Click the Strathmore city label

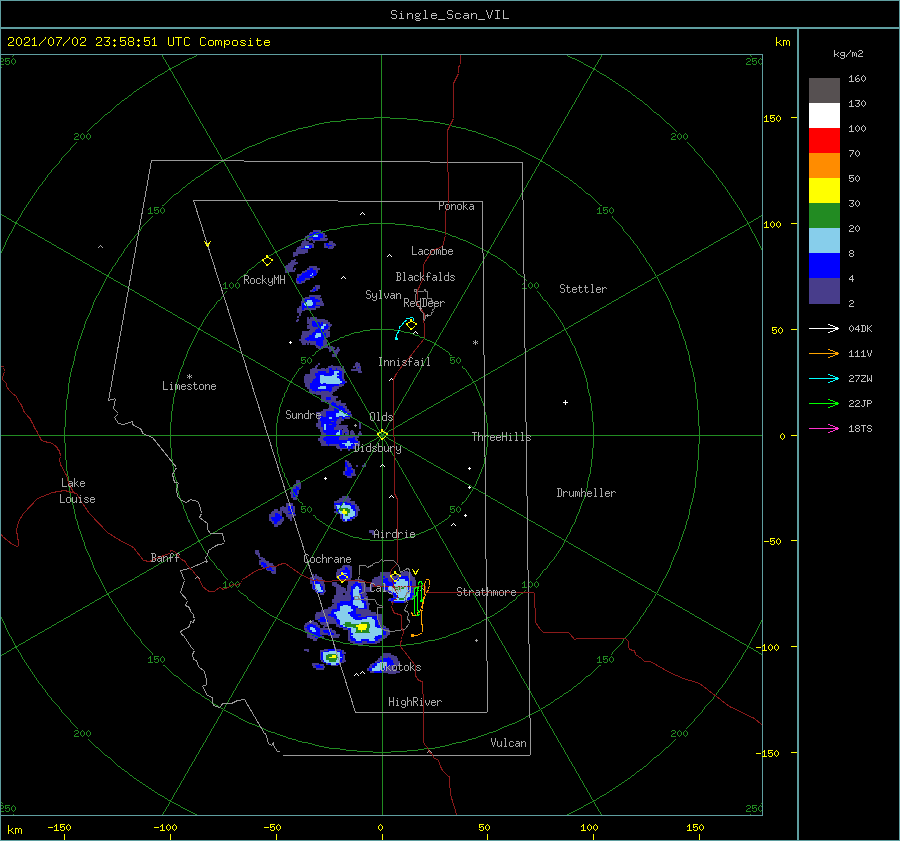click(486, 592)
